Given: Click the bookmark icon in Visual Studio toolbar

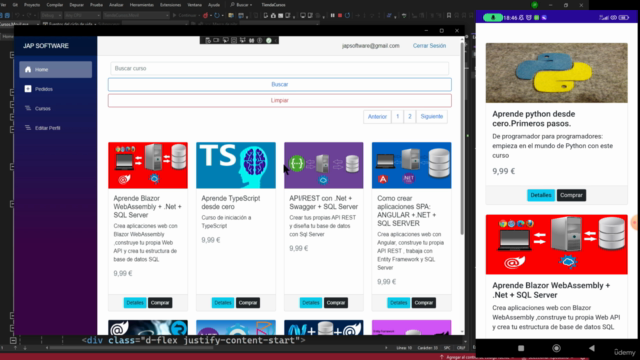Looking at the screenshot, I should 449,15.
